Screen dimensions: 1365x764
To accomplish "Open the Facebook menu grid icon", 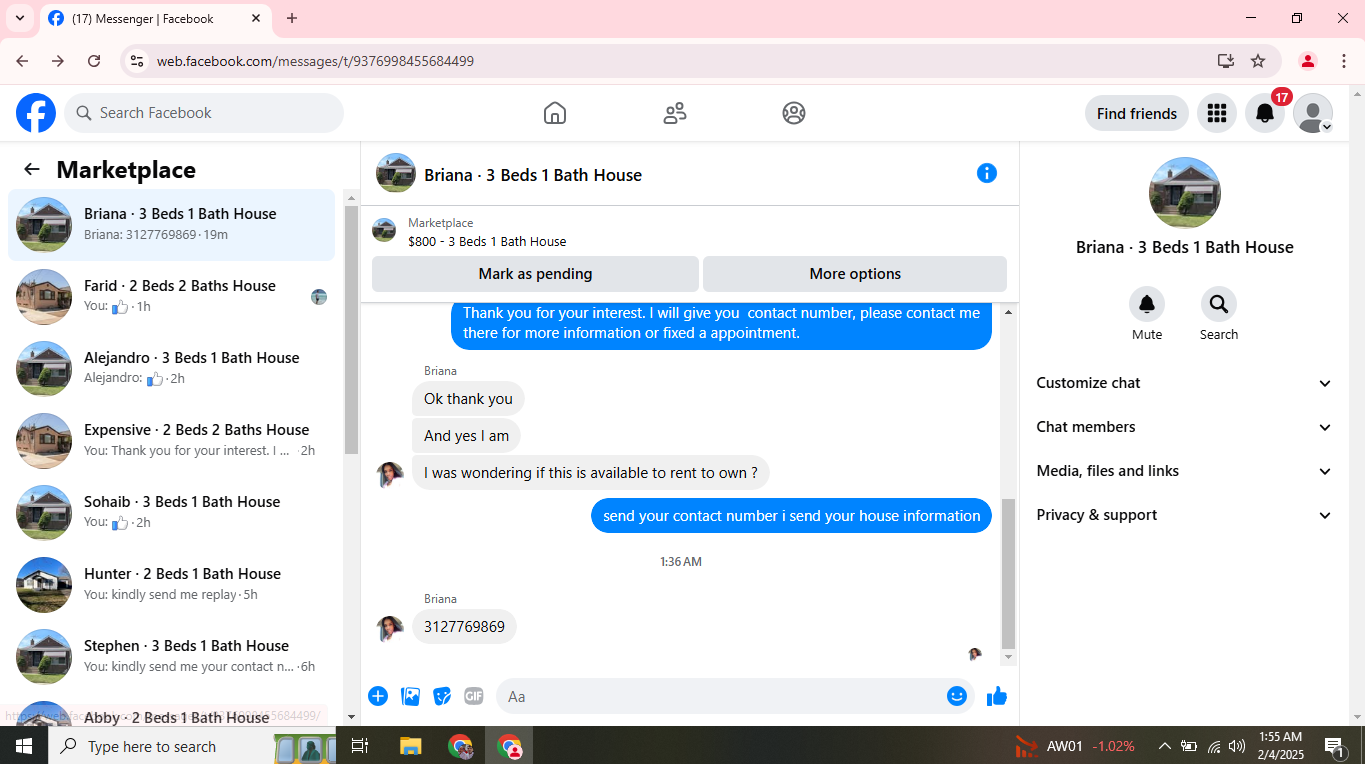I will 1217,113.
